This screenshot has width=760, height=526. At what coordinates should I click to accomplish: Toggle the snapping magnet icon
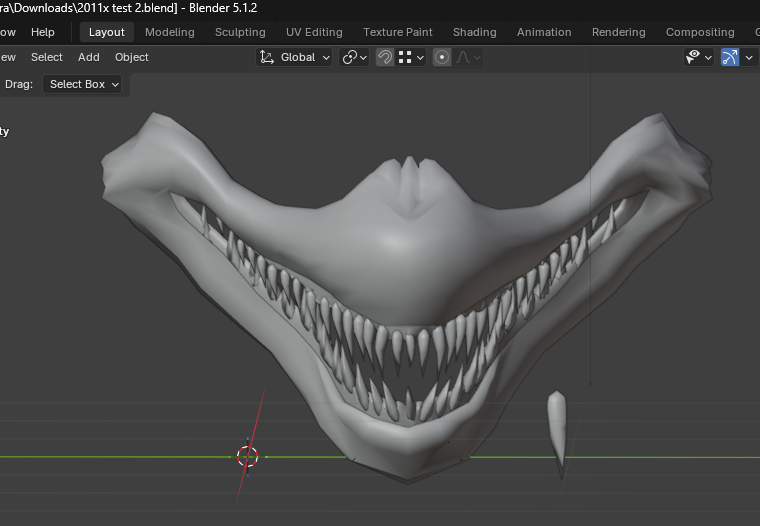[x=385, y=57]
